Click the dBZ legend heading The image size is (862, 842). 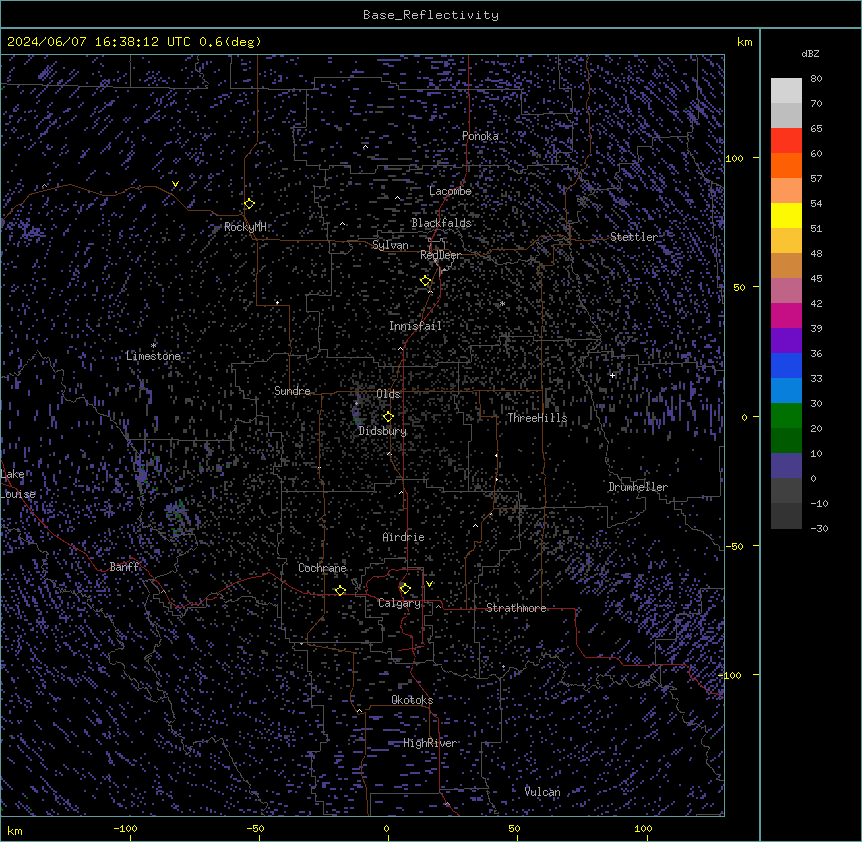pyautogui.click(x=810, y=53)
